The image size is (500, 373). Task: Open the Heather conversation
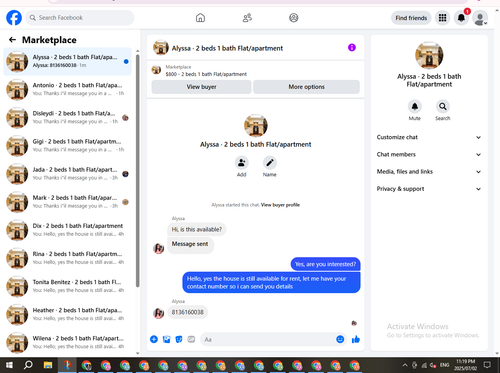67,314
